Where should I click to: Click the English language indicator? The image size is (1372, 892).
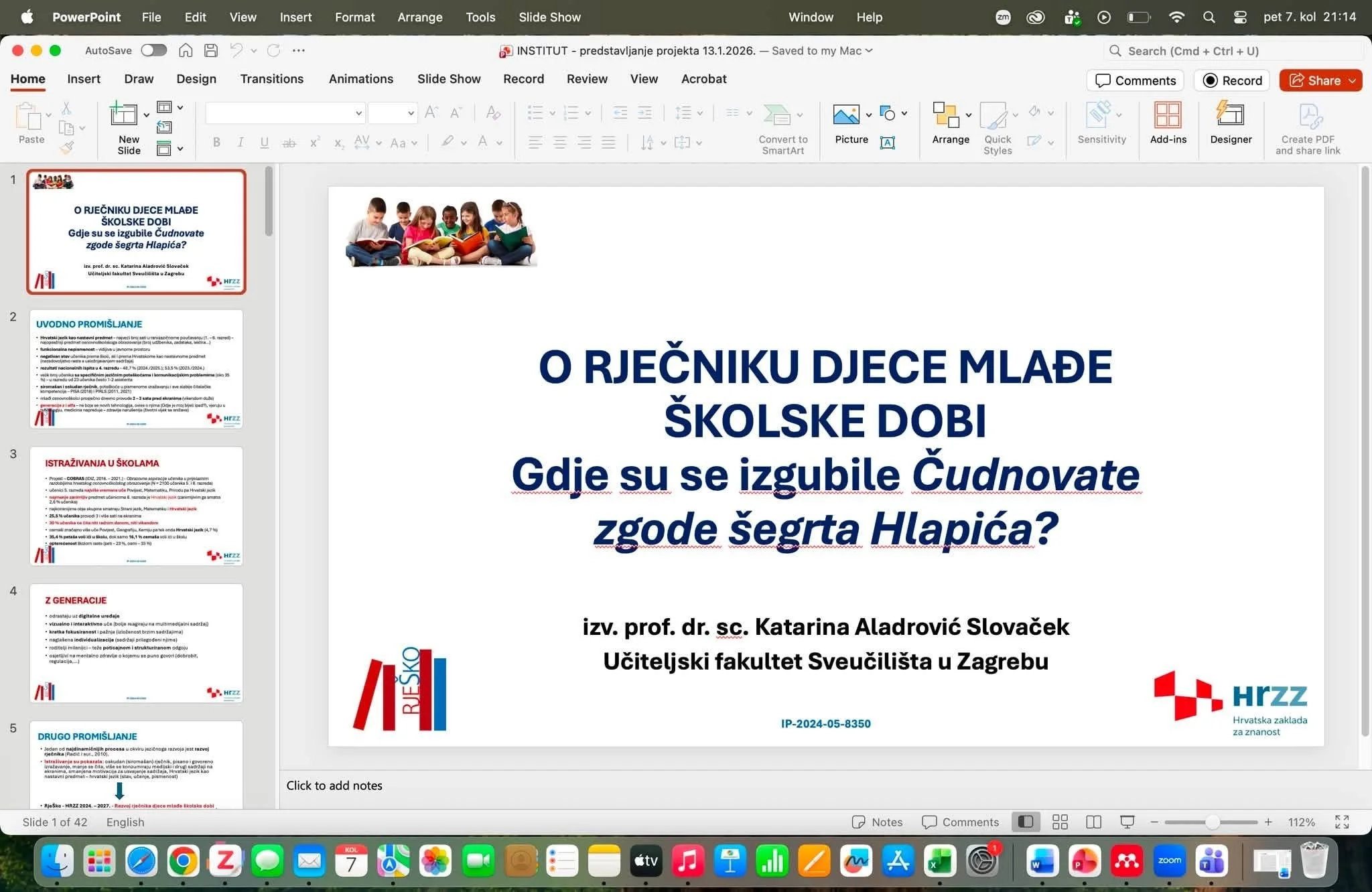coord(125,822)
